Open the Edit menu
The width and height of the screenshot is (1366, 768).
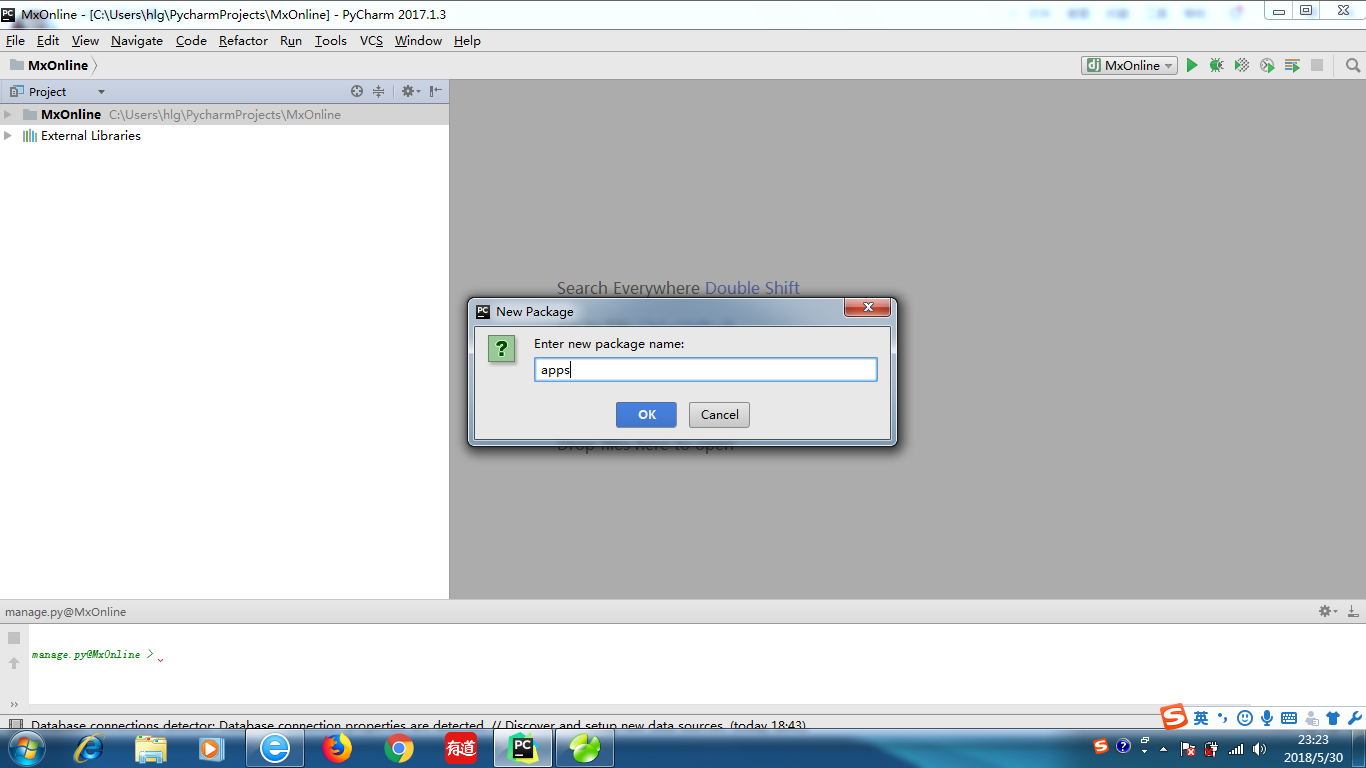(48, 41)
